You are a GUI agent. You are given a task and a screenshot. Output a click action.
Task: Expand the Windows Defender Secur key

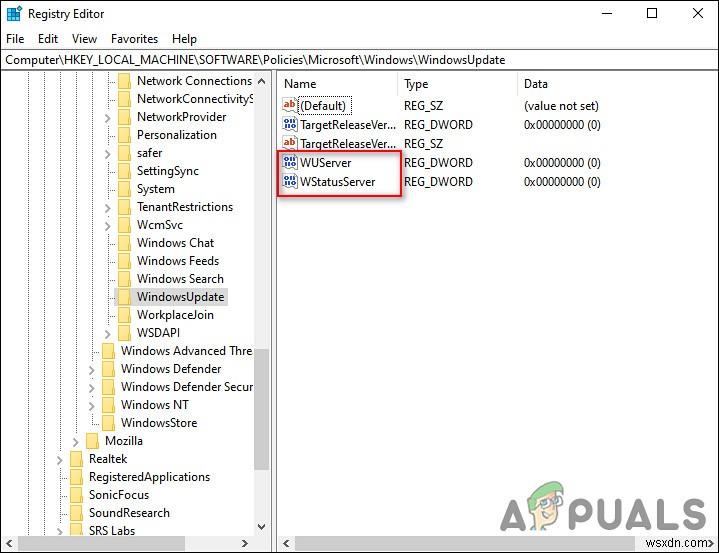(x=91, y=388)
